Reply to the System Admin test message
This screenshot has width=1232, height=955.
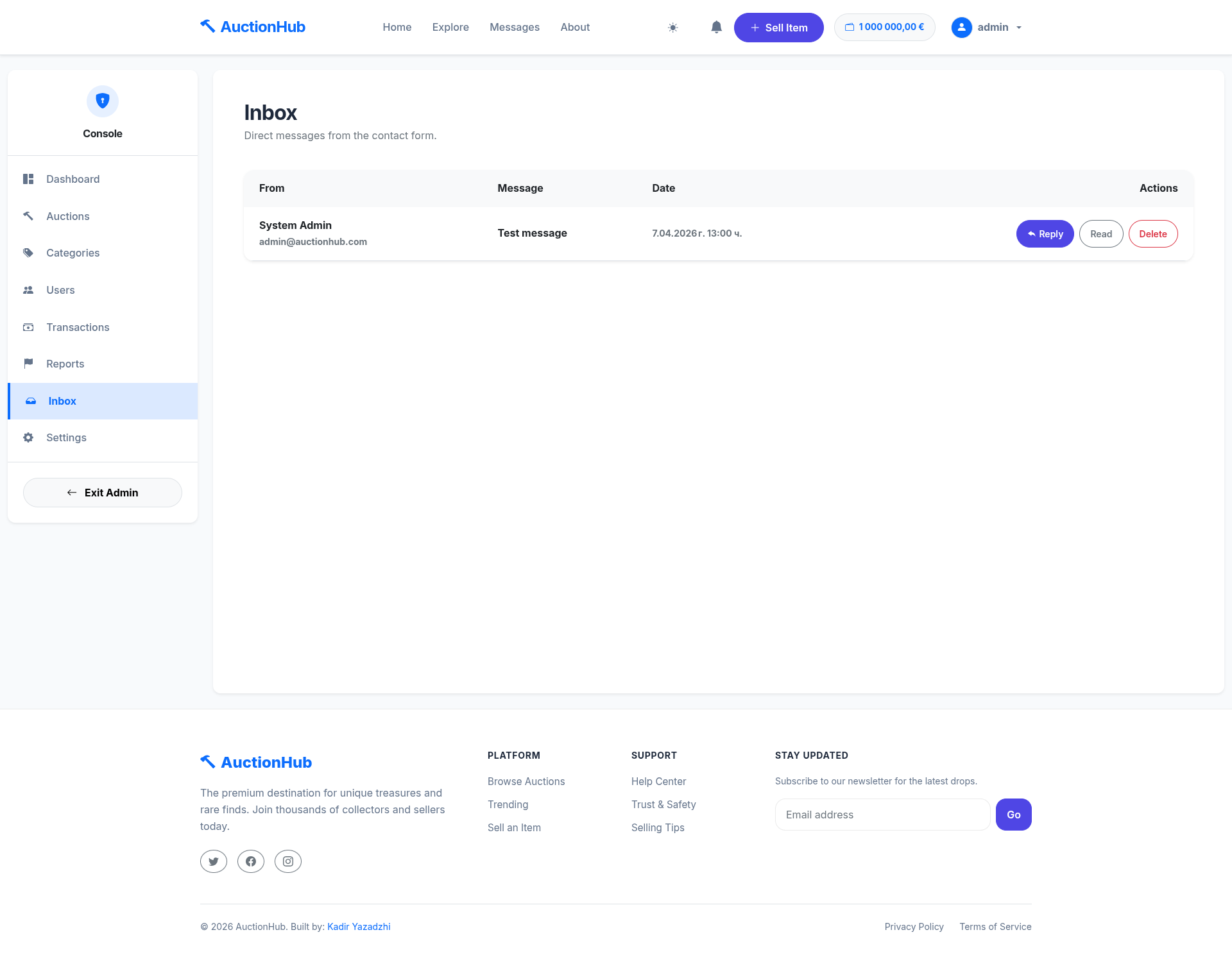point(1045,234)
